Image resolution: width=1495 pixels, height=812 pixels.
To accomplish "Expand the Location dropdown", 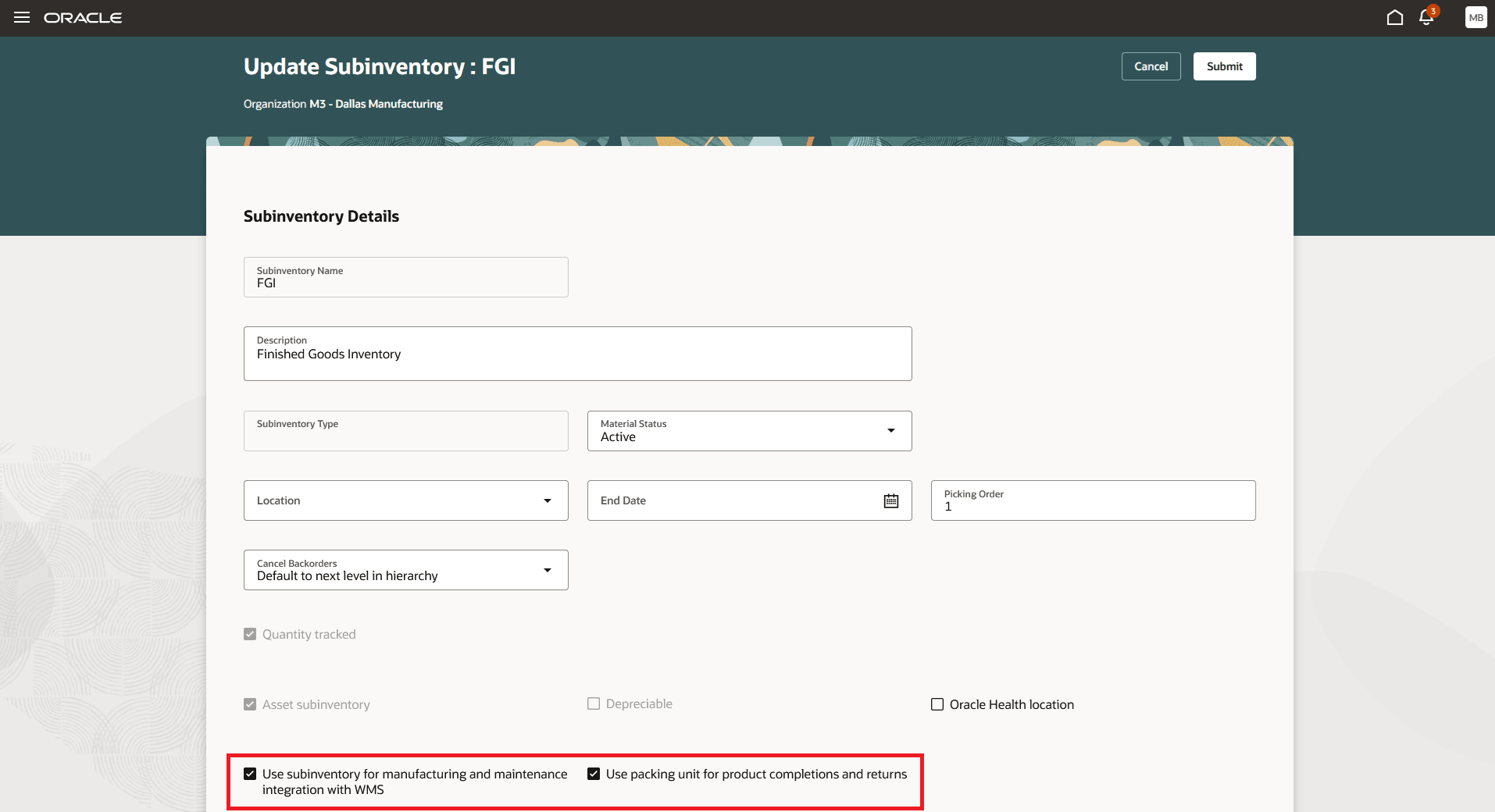I will pyautogui.click(x=548, y=500).
